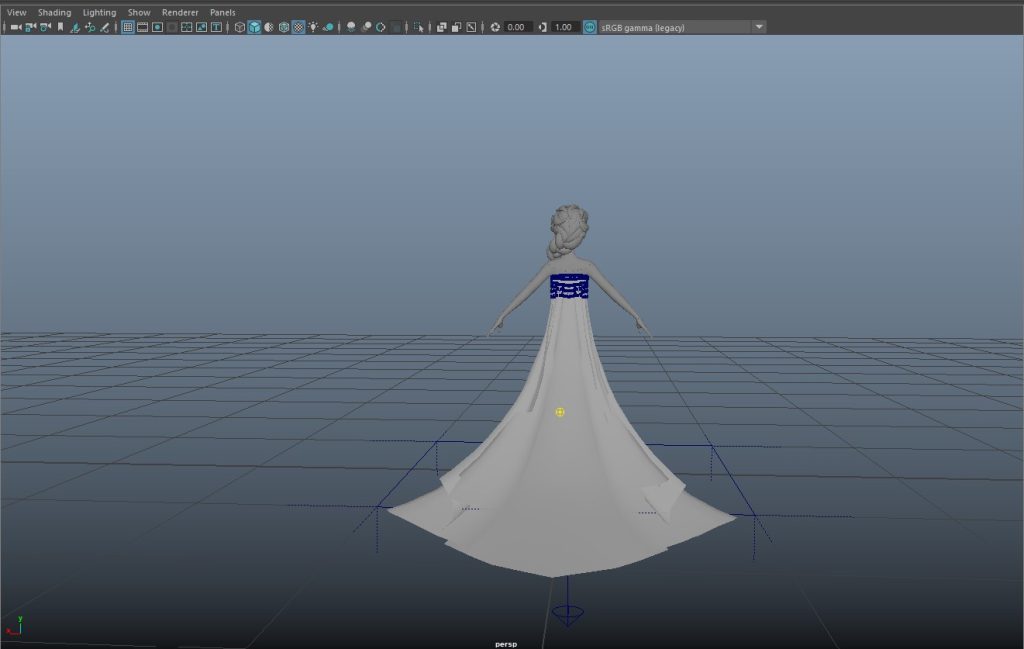
Task: Open the sRGB gamma (legacy) dropdown
Action: pyautogui.click(x=682, y=27)
